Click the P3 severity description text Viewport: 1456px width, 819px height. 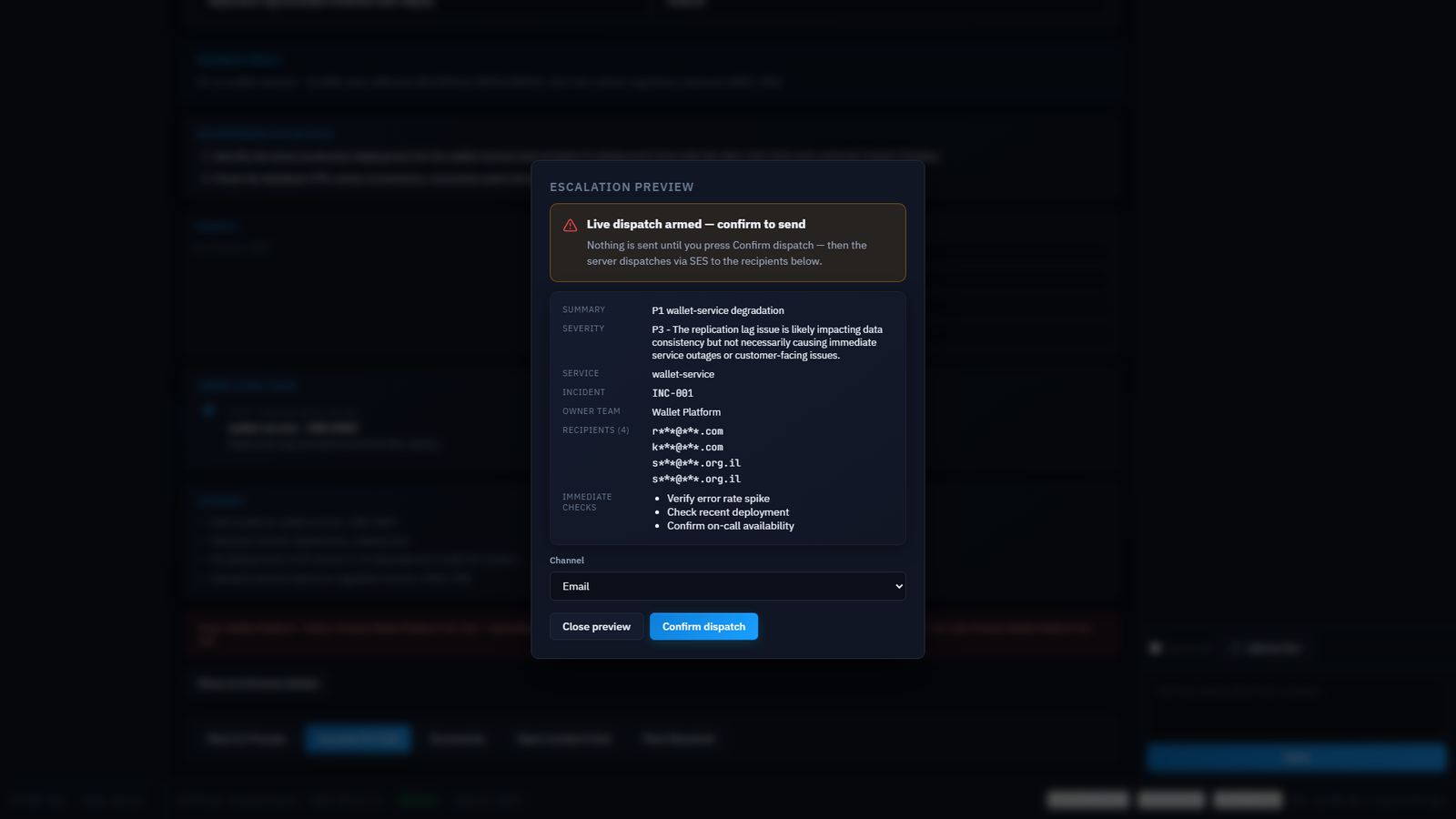tap(766, 342)
